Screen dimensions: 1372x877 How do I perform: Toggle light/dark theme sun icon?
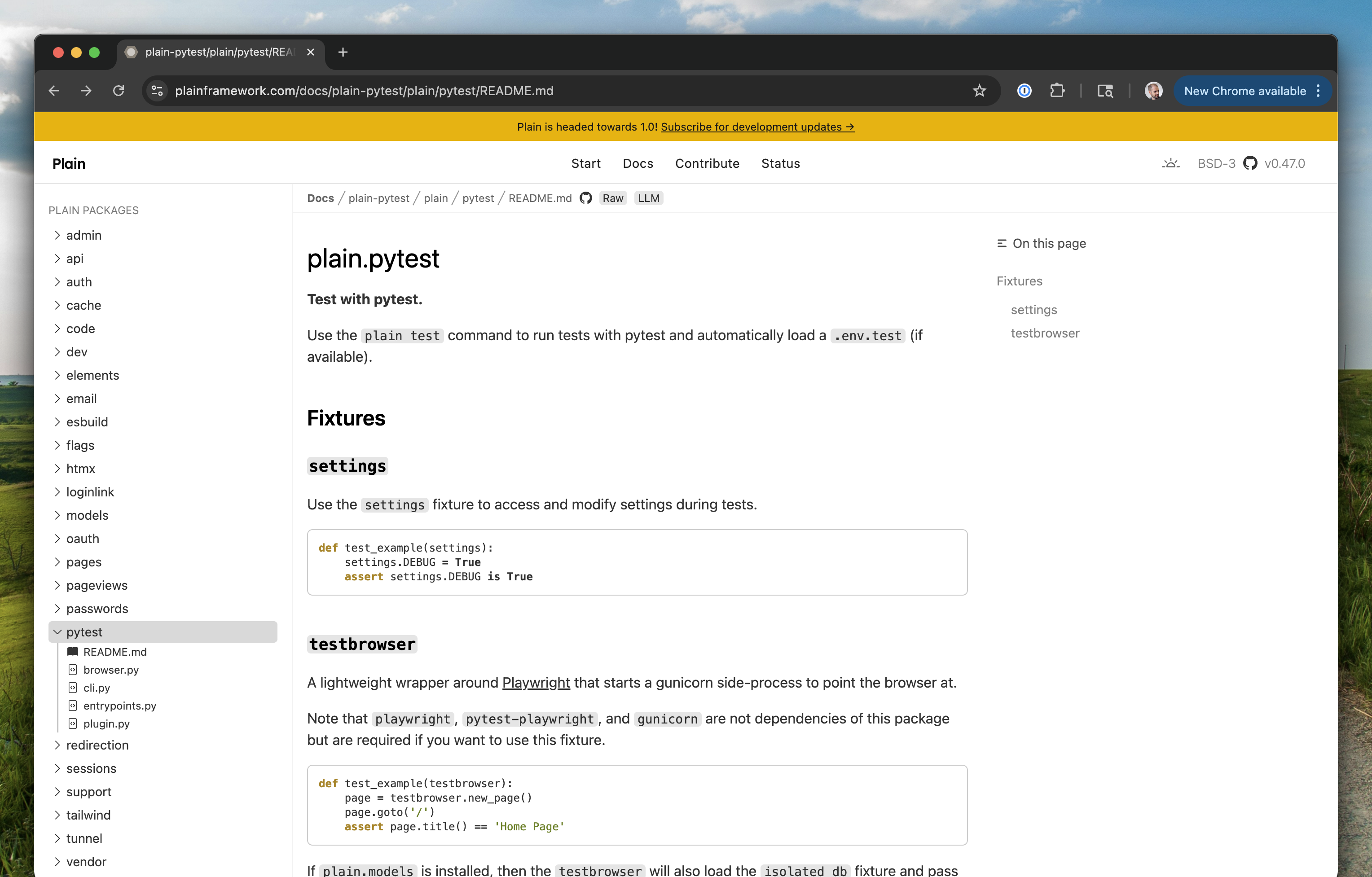[1170, 163]
